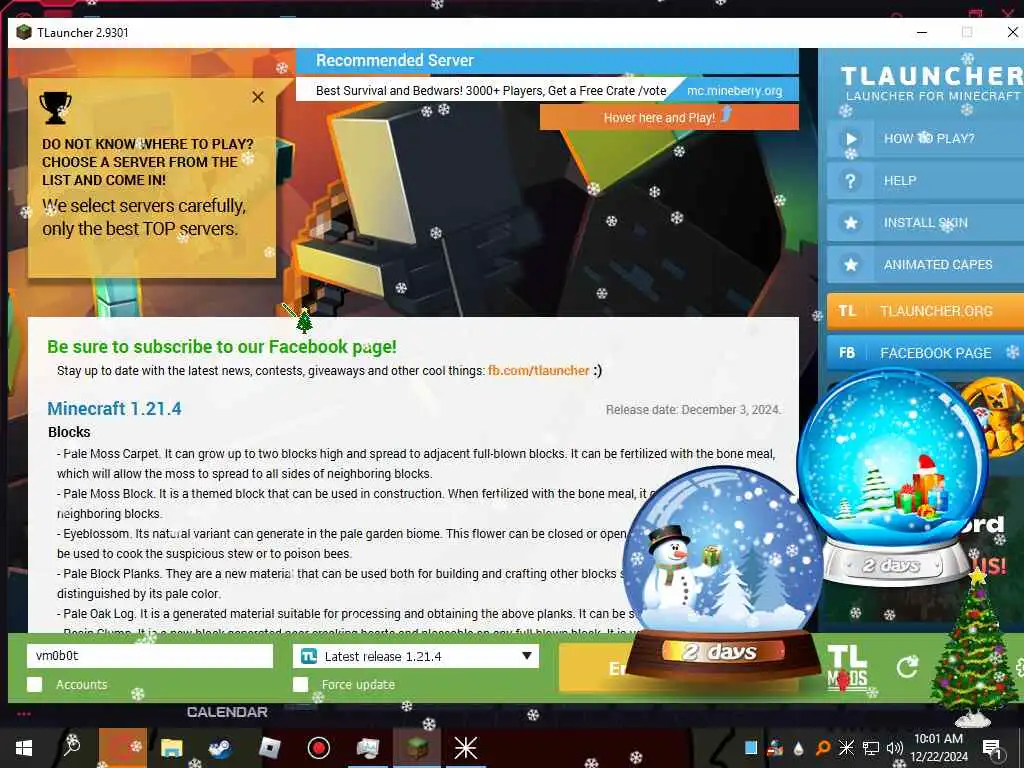
Task: Click the dropdown arrow of version selector
Action: coord(526,656)
